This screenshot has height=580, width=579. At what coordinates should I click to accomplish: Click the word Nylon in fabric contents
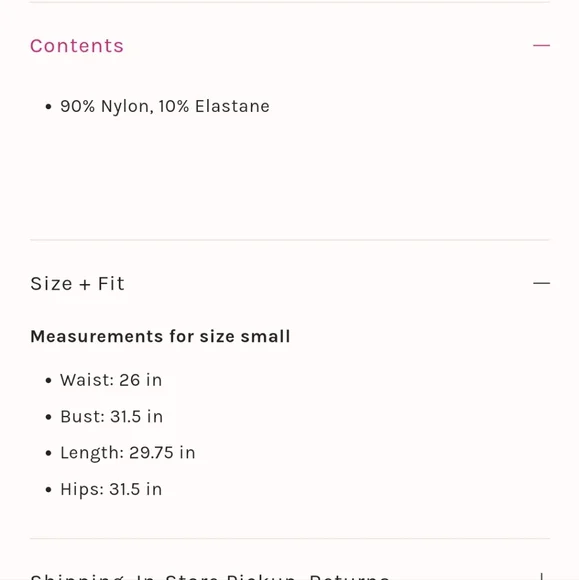(x=127, y=107)
